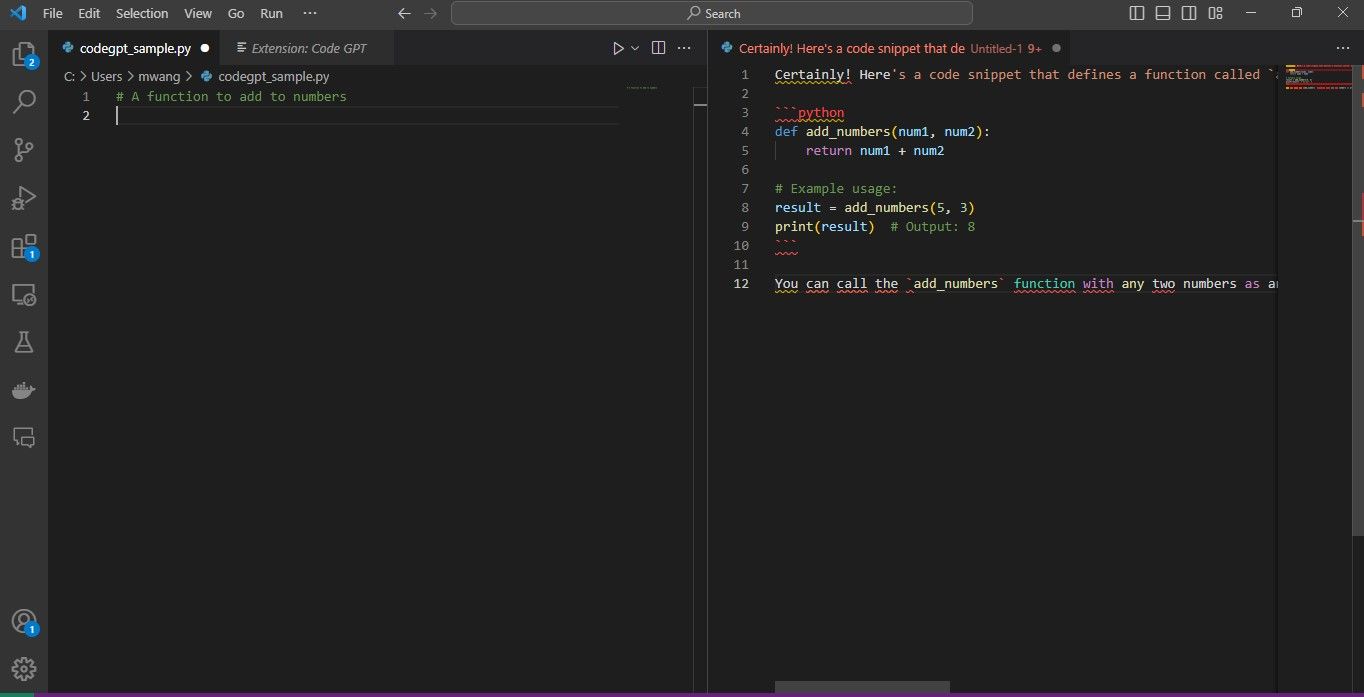Open the Source Control view
Viewport: 1364px width, 697px height.
pyautogui.click(x=24, y=150)
